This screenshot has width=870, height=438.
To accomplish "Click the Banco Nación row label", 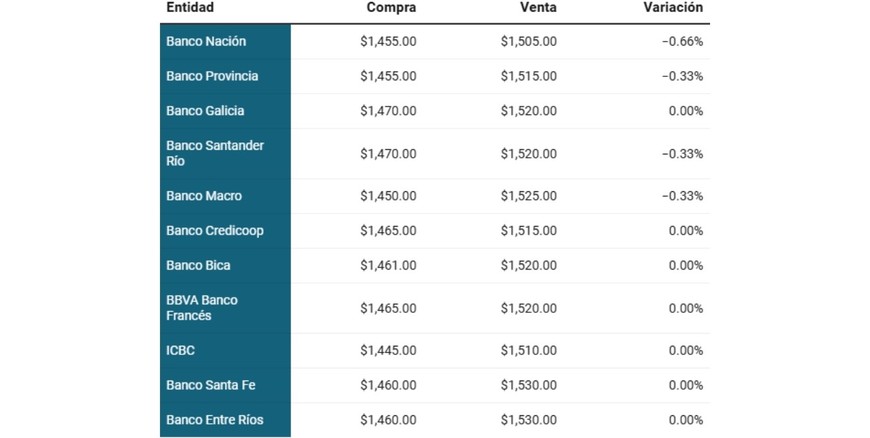I will click(x=206, y=42).
